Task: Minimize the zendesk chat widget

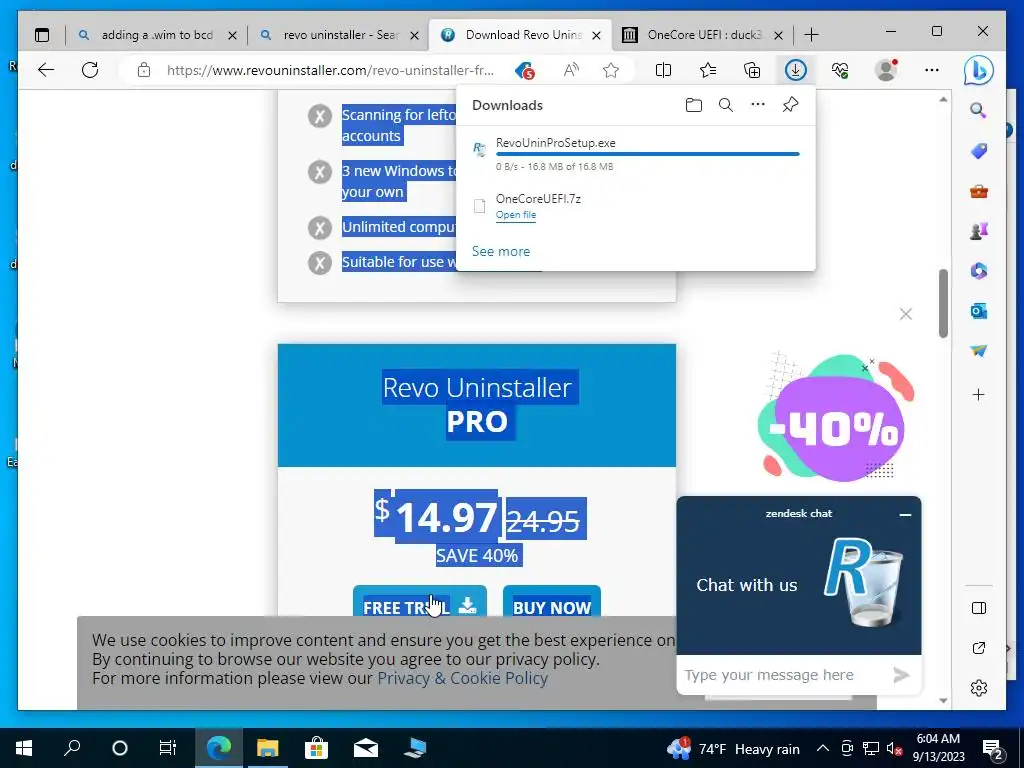Action: pyautogui.click(x=905, y=515)
